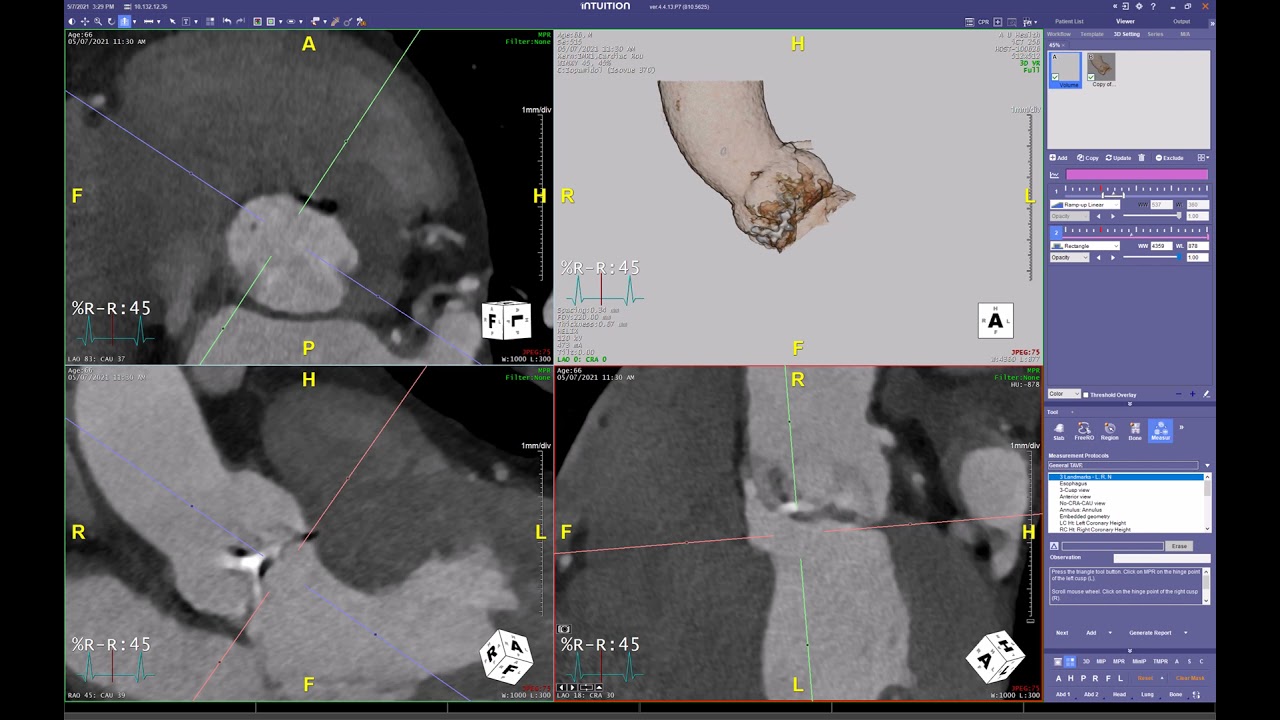Open ruler tool options dropdown arrow
Viewport: 1280px width, 720px height.
coord(159,21)
